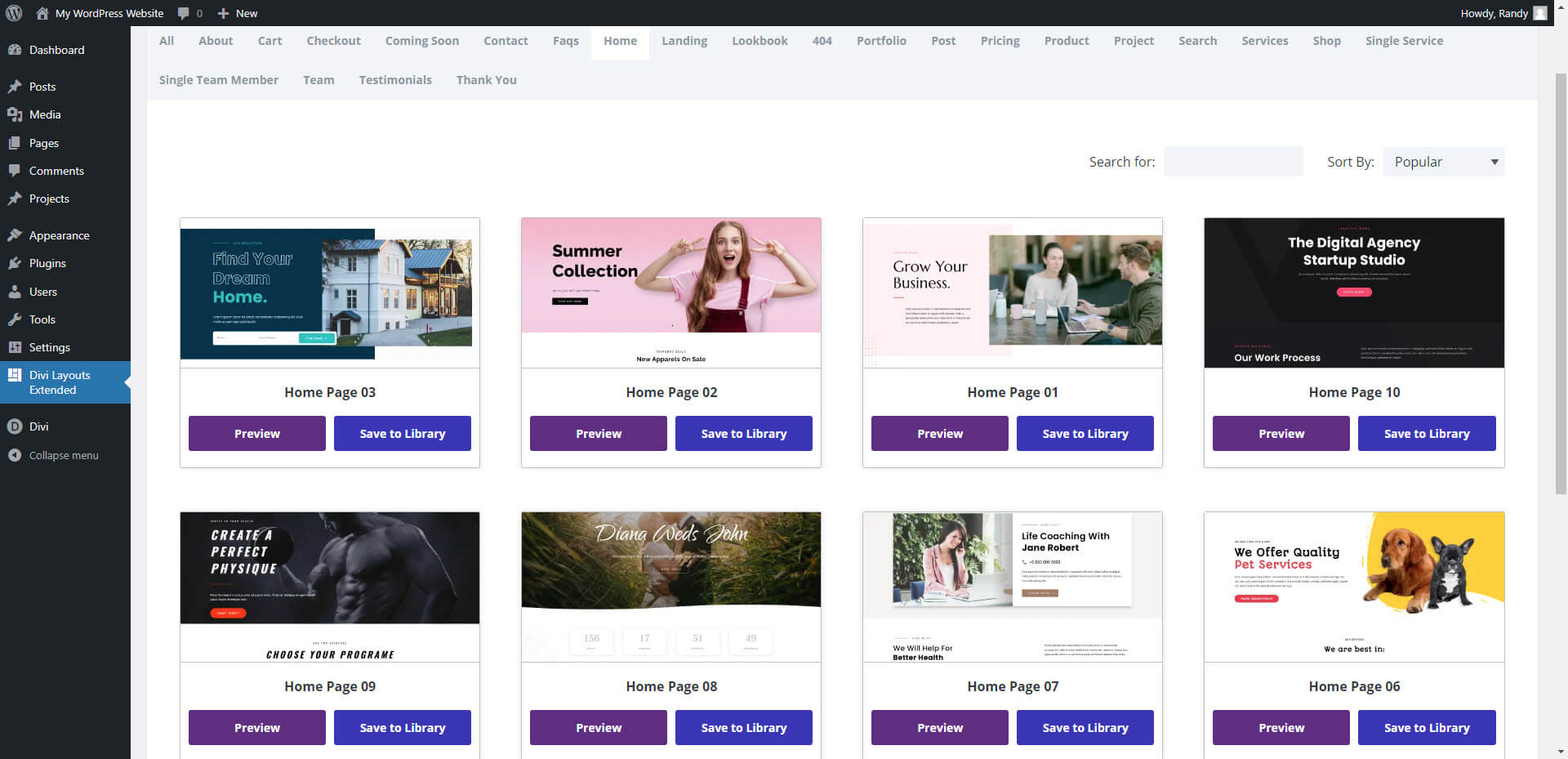
Task: Open the comments bubble icon in admin bar
Action: click(184, 13)
